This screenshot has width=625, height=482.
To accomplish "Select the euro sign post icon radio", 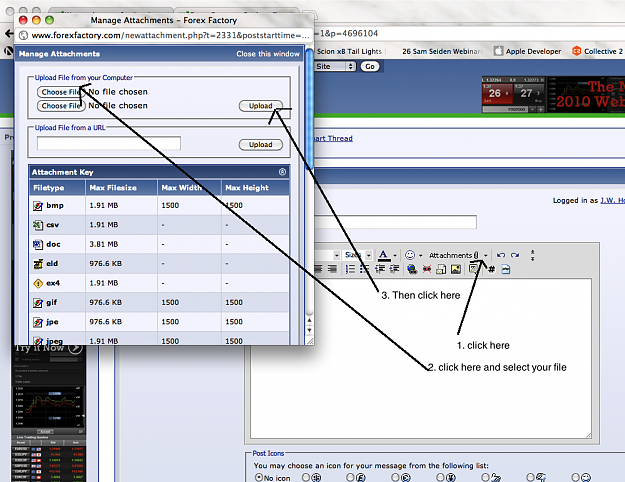I will click(x=395, y=477).
